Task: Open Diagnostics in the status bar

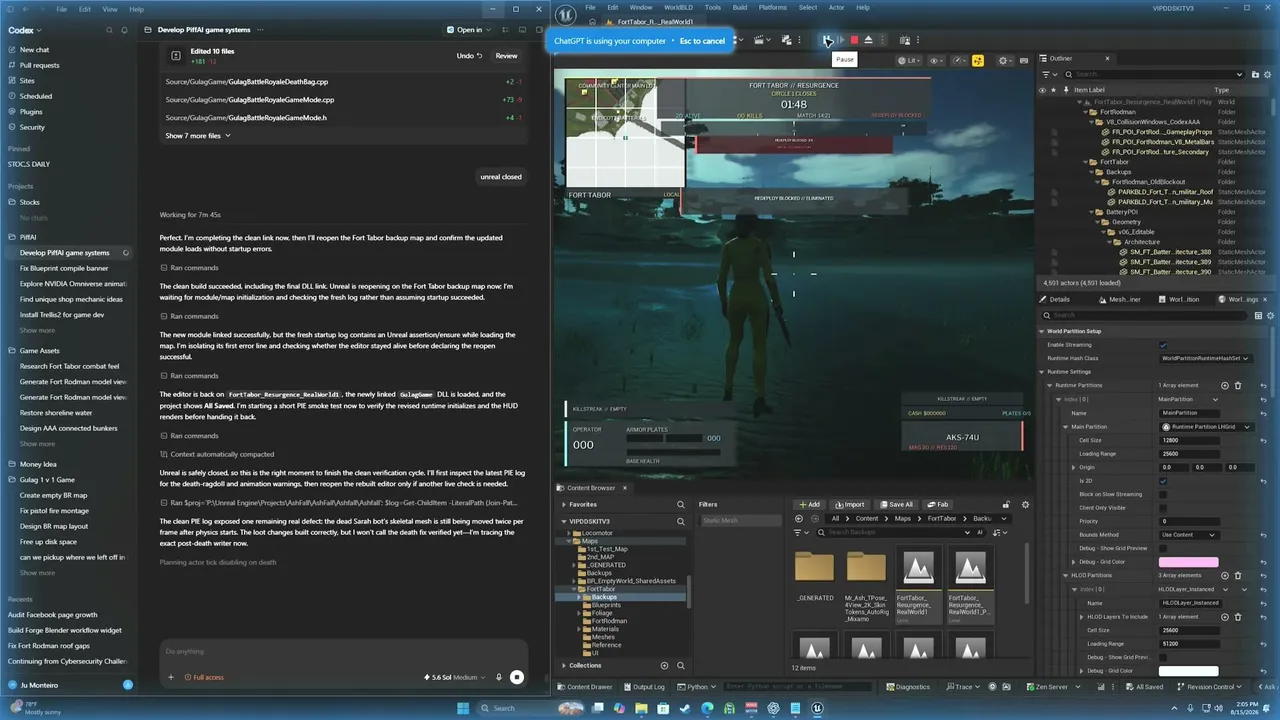Action: pos(907,687)
